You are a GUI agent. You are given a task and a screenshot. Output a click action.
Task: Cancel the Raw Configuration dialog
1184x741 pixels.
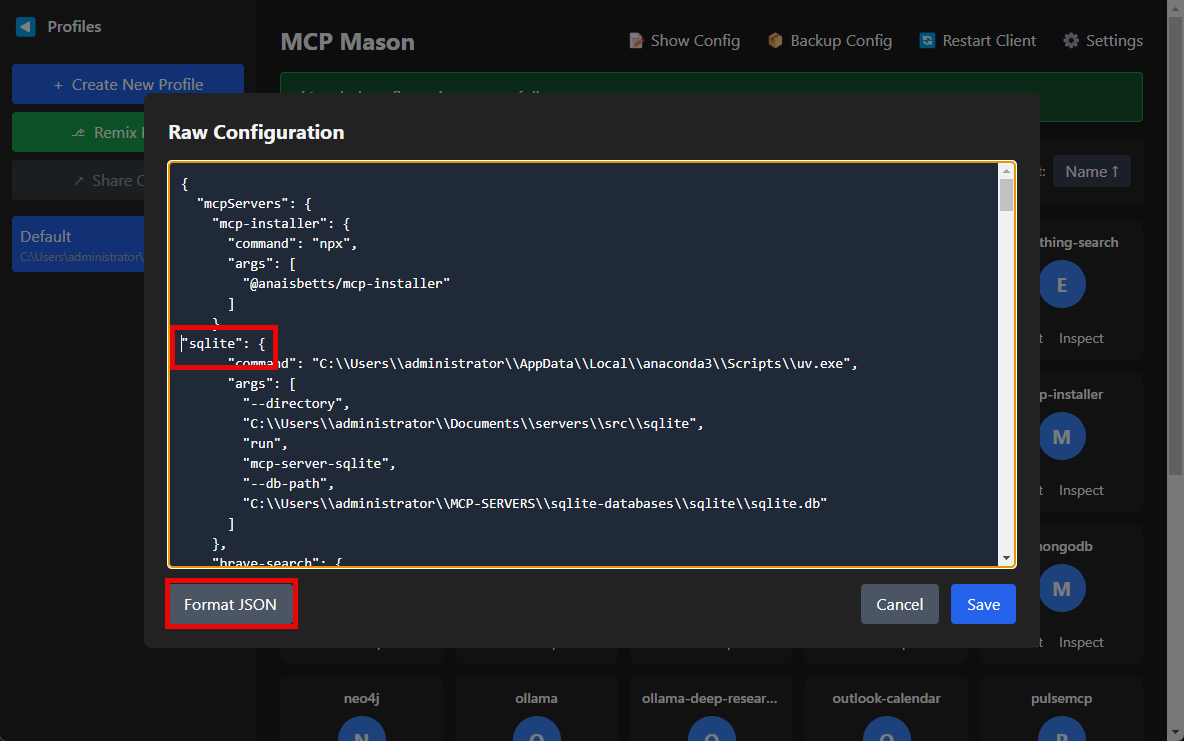tap(899, 604)
